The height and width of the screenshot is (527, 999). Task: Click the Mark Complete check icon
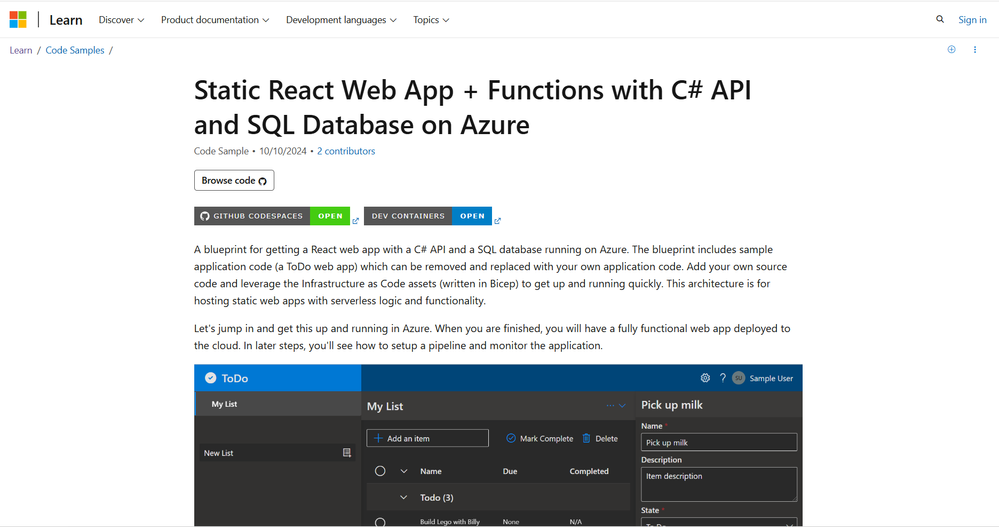[510, 438]
